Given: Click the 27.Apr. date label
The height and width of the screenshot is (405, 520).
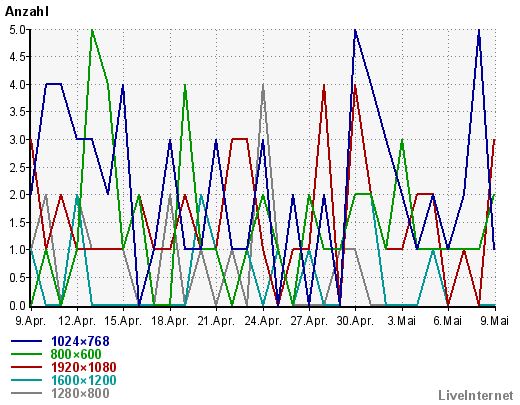Looking at the screenshot, I should click(309, 321).
